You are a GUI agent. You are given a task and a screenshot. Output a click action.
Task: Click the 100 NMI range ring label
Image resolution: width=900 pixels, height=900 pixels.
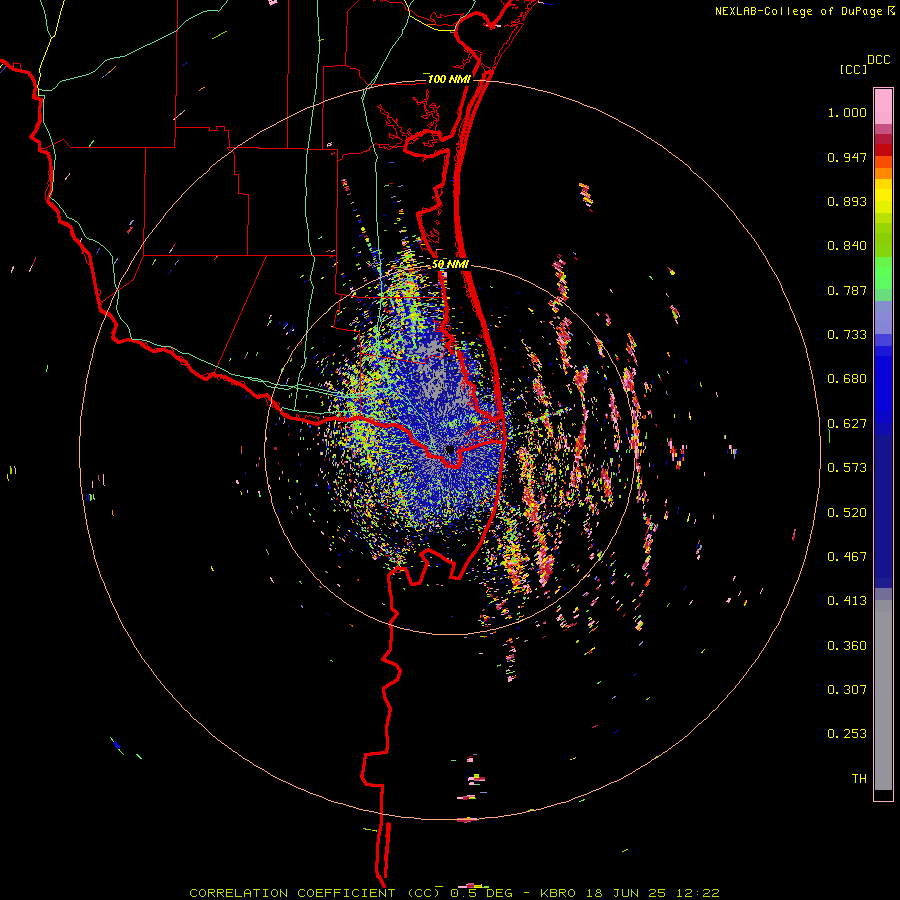pyautogui.click(x=449, y=79)
